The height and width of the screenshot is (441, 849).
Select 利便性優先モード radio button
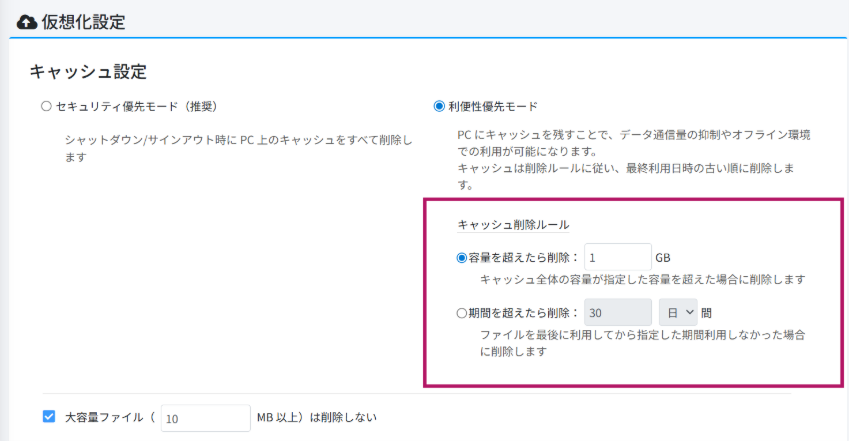[438, 106]
